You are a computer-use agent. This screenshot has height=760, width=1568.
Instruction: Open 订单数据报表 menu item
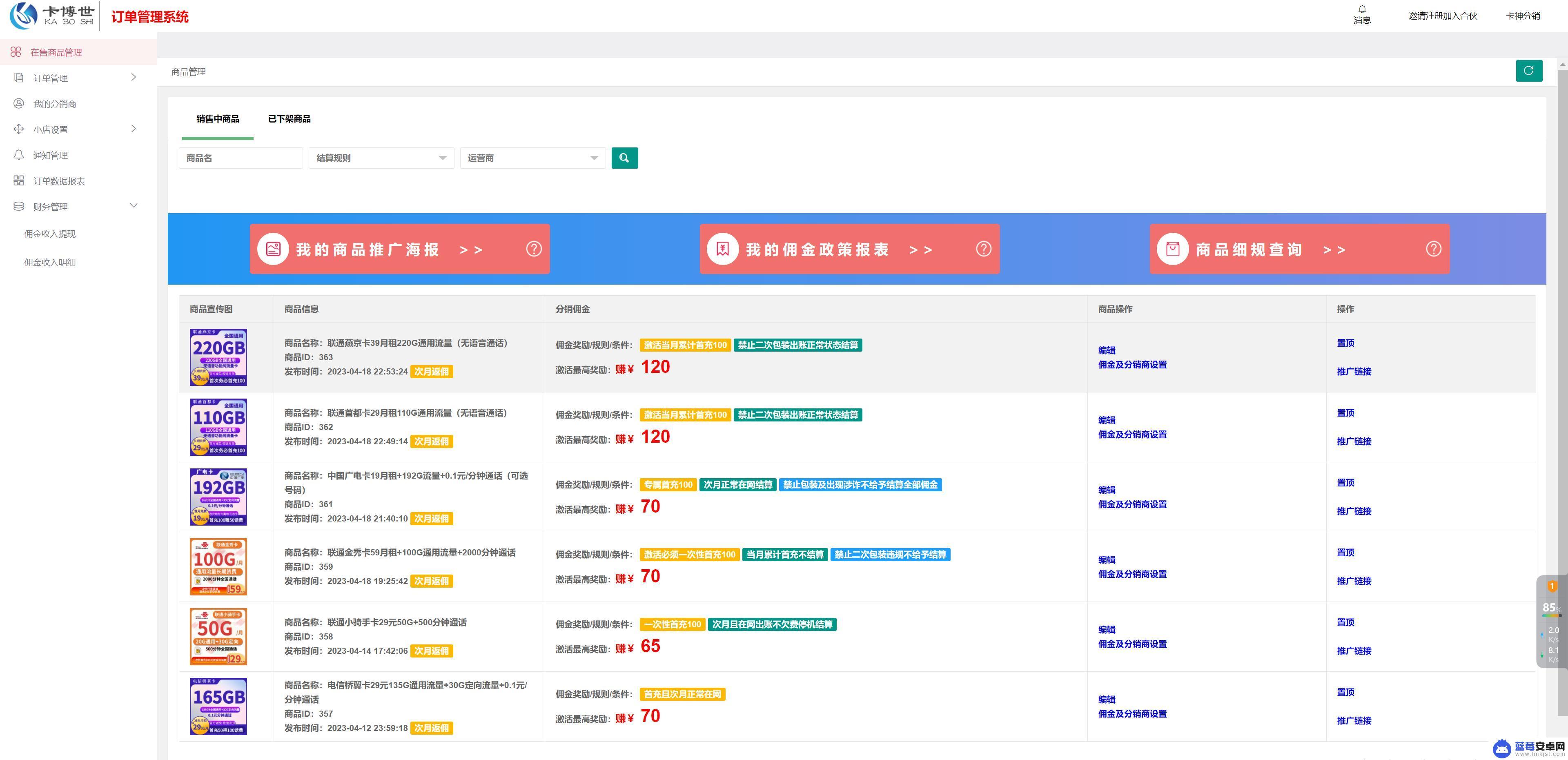click(78, 181)
